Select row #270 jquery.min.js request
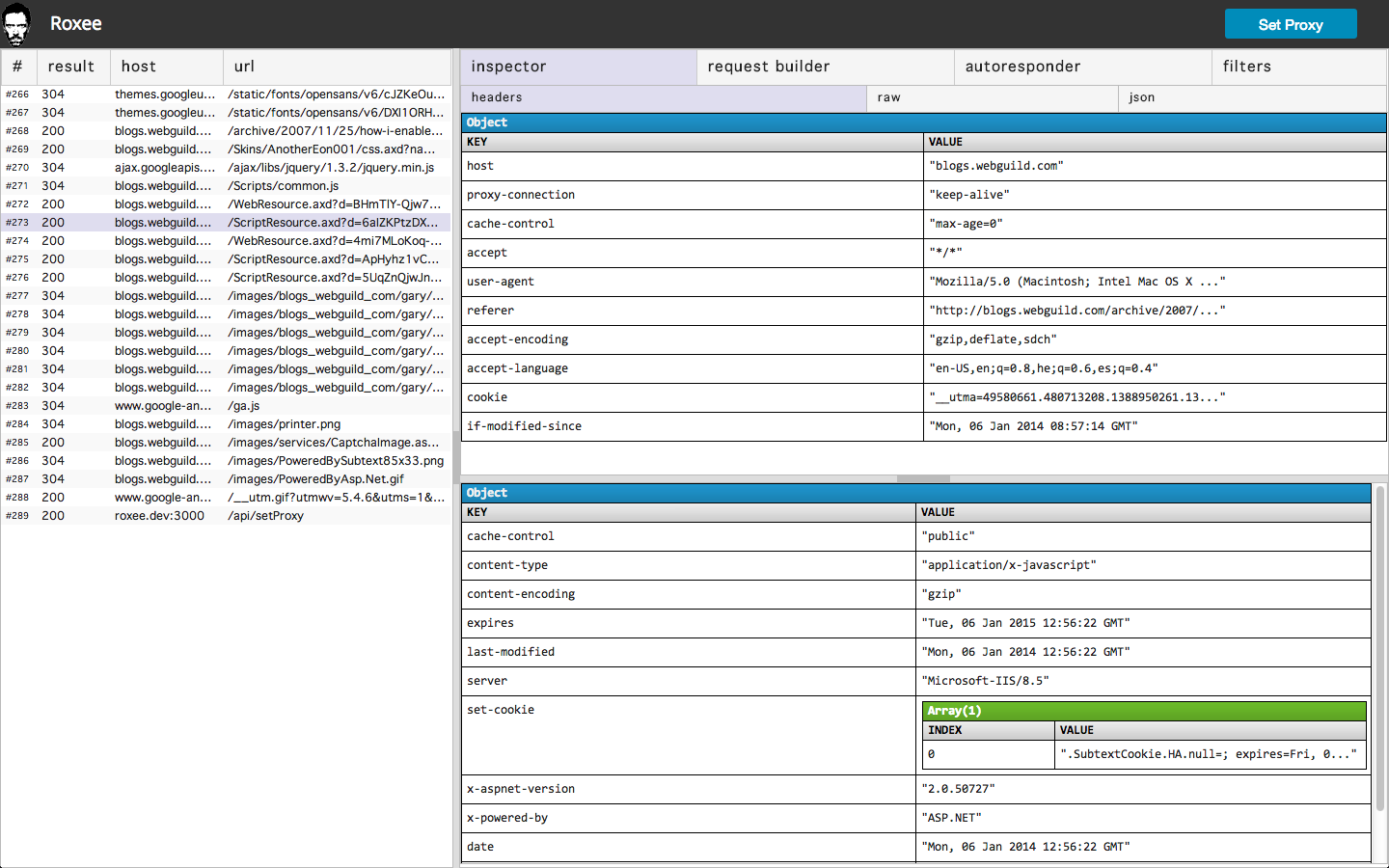The width and height of the screenshot is (1389, 868). pyautogui.click(x=226, y=168)
